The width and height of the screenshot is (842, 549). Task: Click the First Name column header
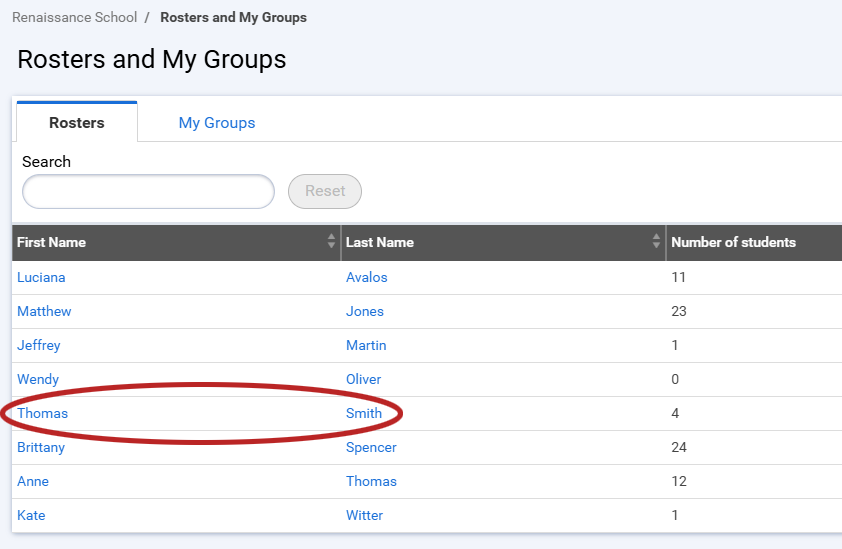[176, 242]
